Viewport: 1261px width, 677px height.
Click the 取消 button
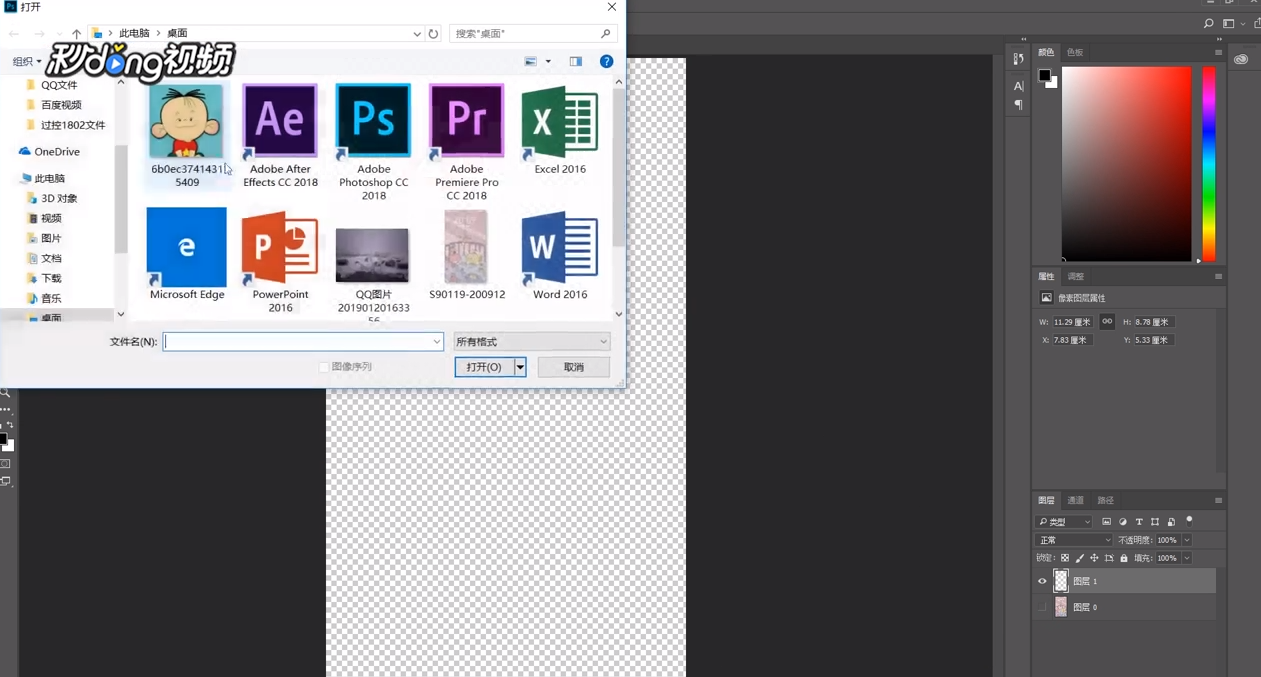(573, 367)
